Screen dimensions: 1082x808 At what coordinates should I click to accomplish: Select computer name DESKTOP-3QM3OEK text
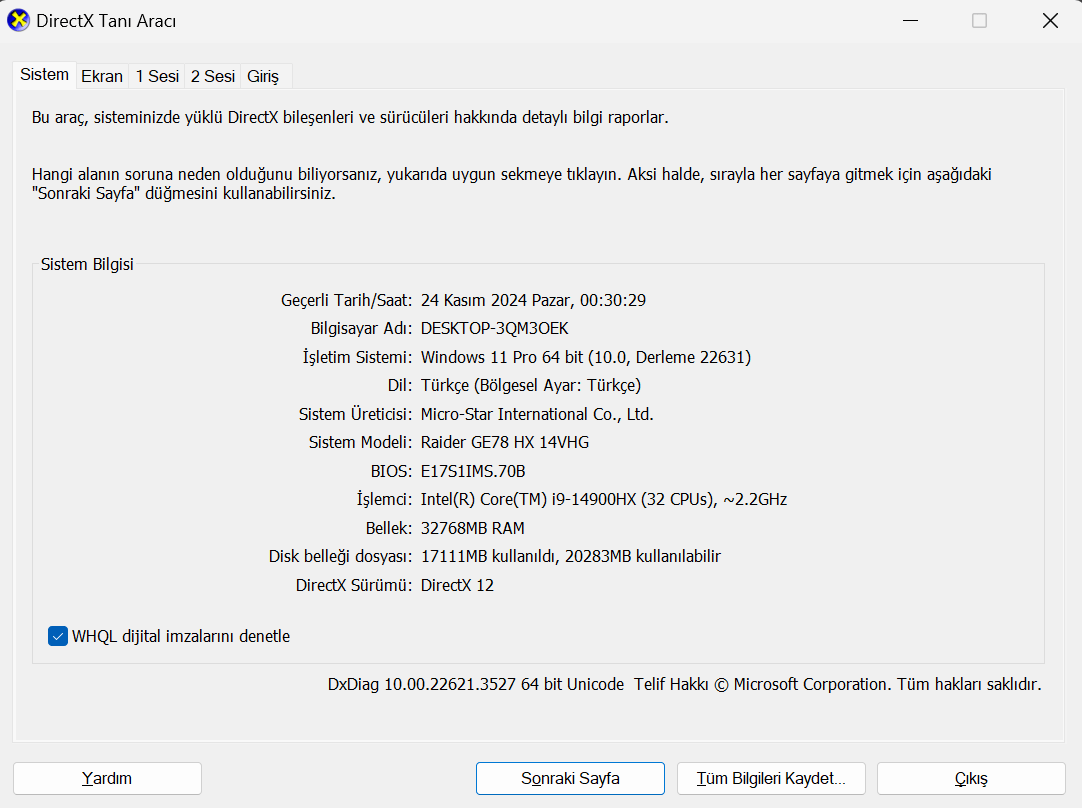[495, 328]
